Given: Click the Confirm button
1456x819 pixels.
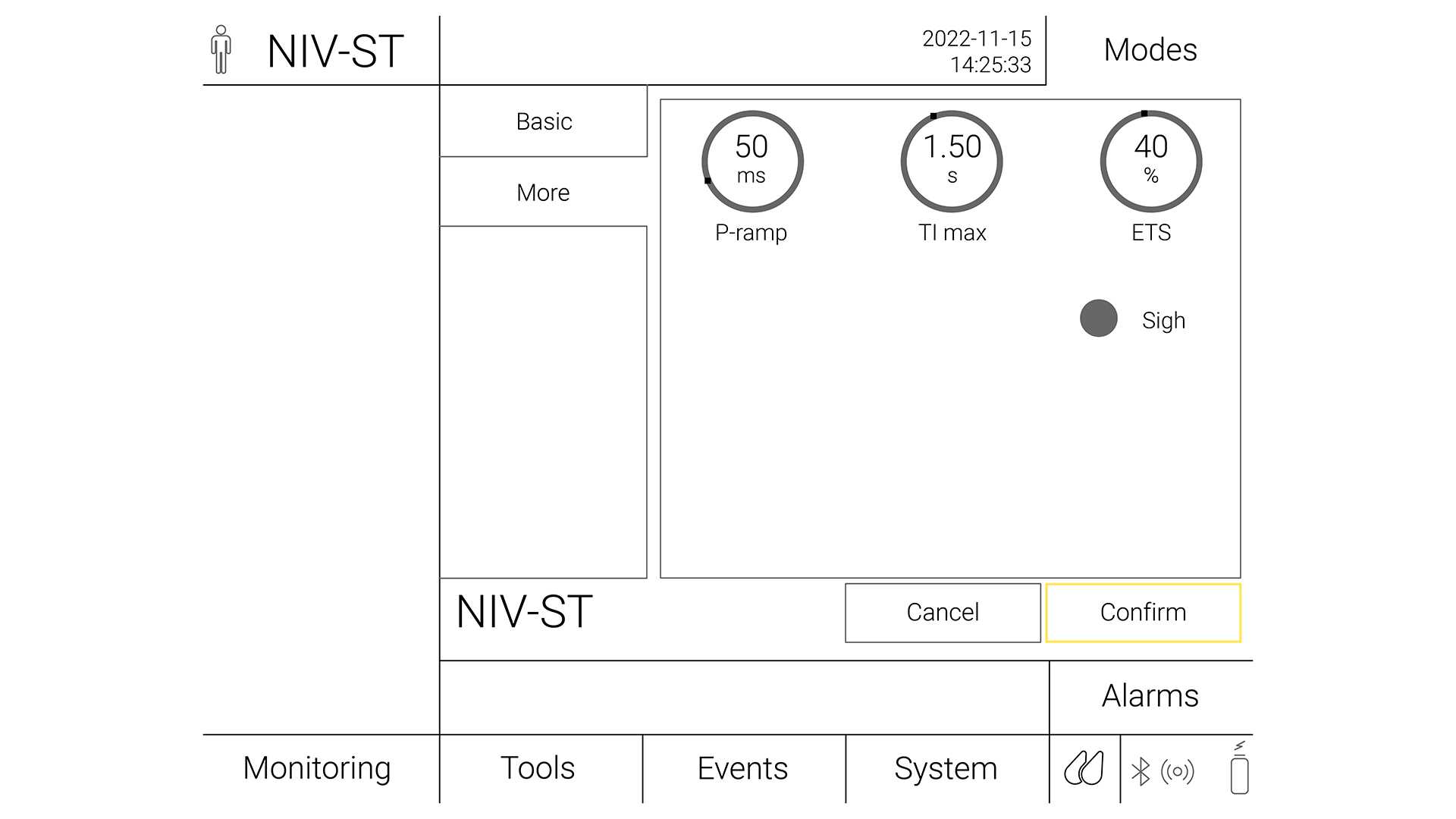Looking at the screenshot, I should pyautogui.click(x=1143, y=611).
